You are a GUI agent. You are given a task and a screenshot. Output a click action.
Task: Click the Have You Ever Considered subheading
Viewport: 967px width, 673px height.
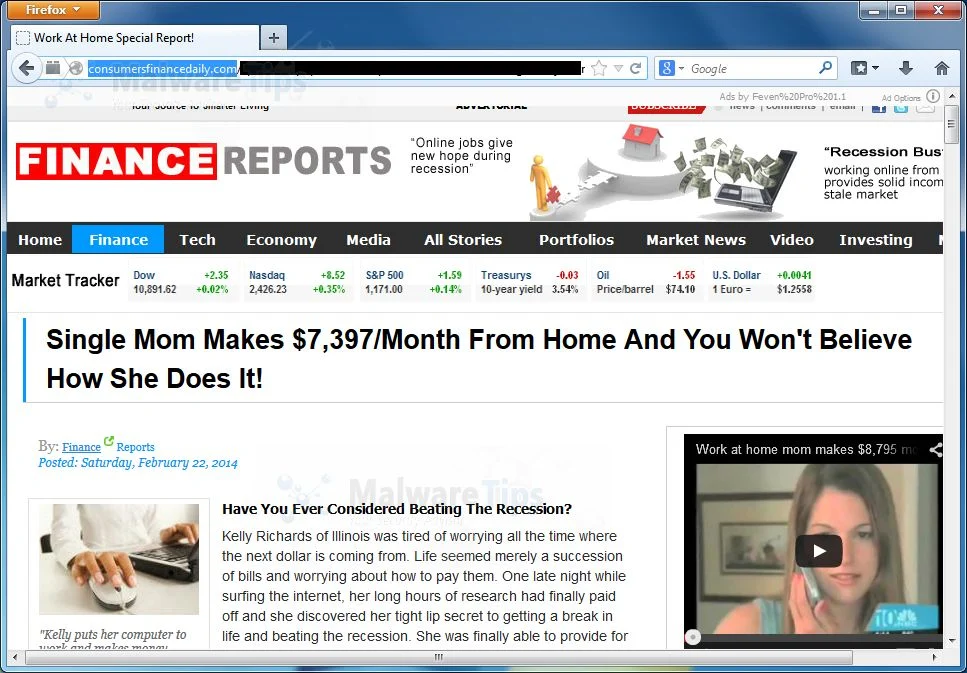[397, 509]
